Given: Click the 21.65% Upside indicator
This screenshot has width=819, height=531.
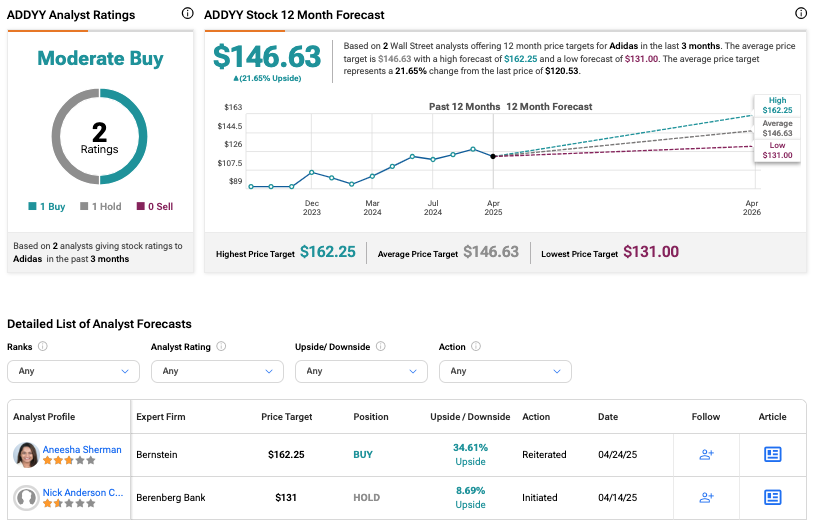Looking at the screenshot, I should point(267,78).
